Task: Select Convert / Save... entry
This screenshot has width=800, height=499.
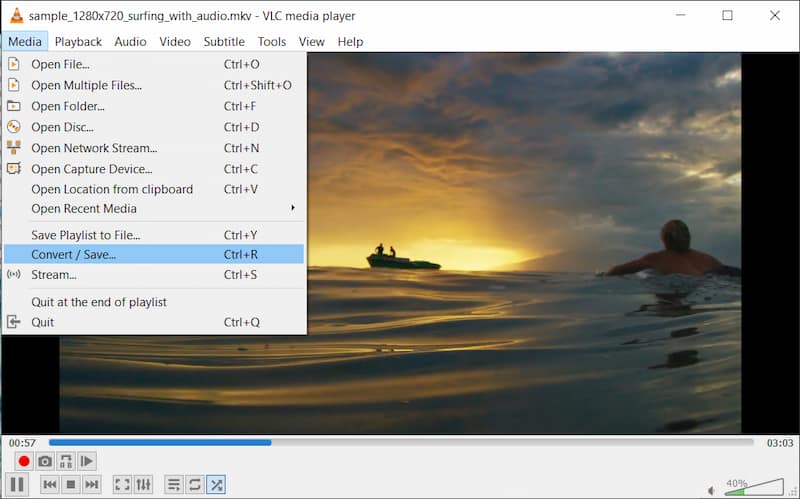Action: click(154, 254)
